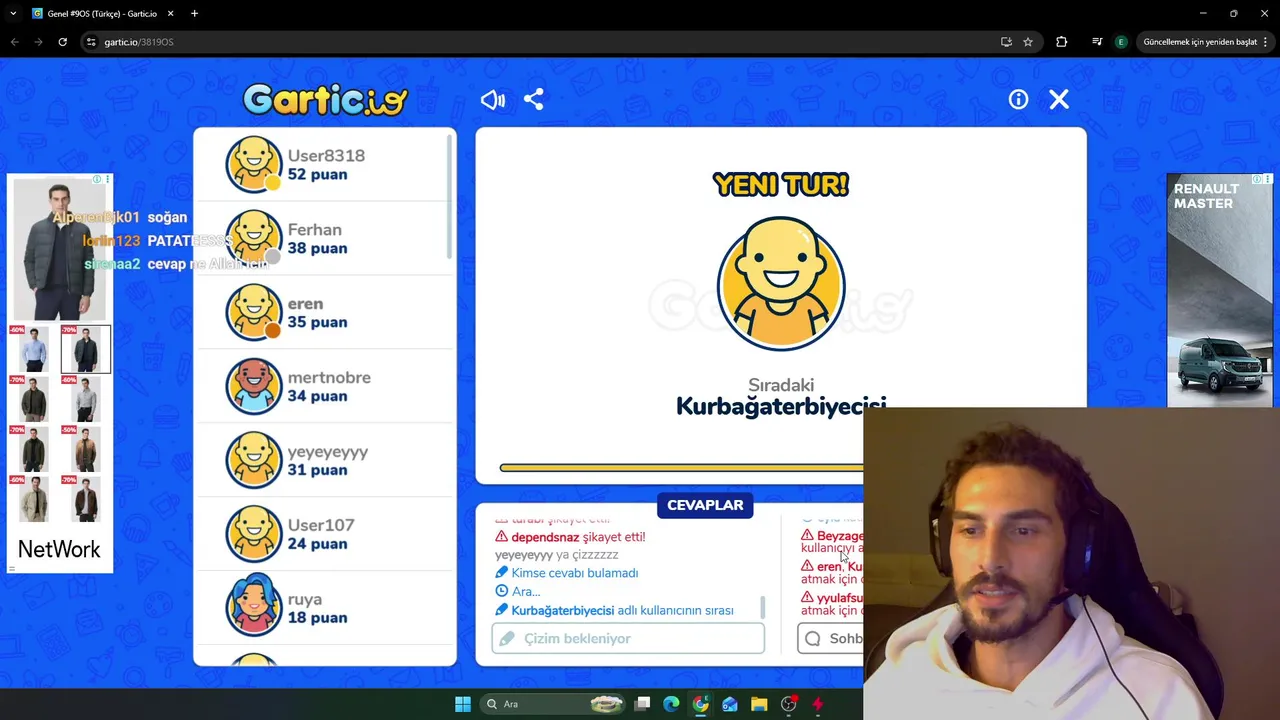Open Chrome three-dot menu

click(x=1266, y=42)
